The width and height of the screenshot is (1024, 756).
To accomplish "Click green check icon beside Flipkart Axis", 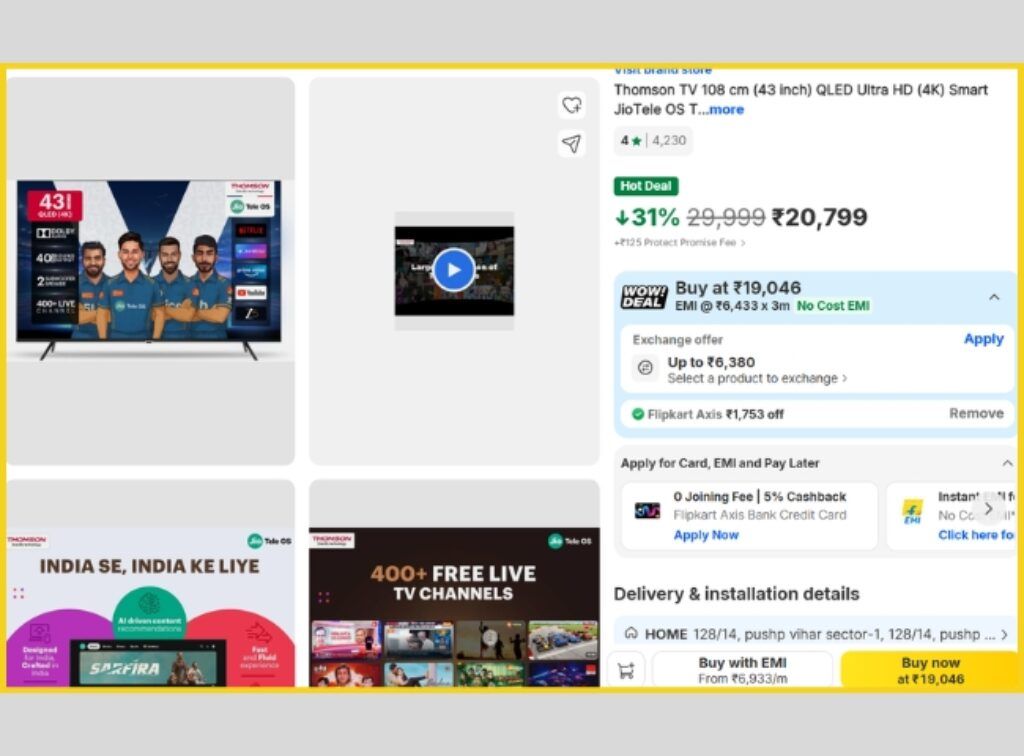I will (x=638, y=414).
